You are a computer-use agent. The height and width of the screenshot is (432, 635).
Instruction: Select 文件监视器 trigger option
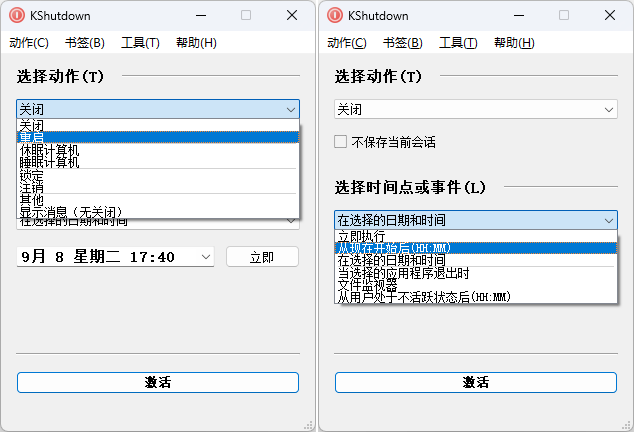[476, 285]
